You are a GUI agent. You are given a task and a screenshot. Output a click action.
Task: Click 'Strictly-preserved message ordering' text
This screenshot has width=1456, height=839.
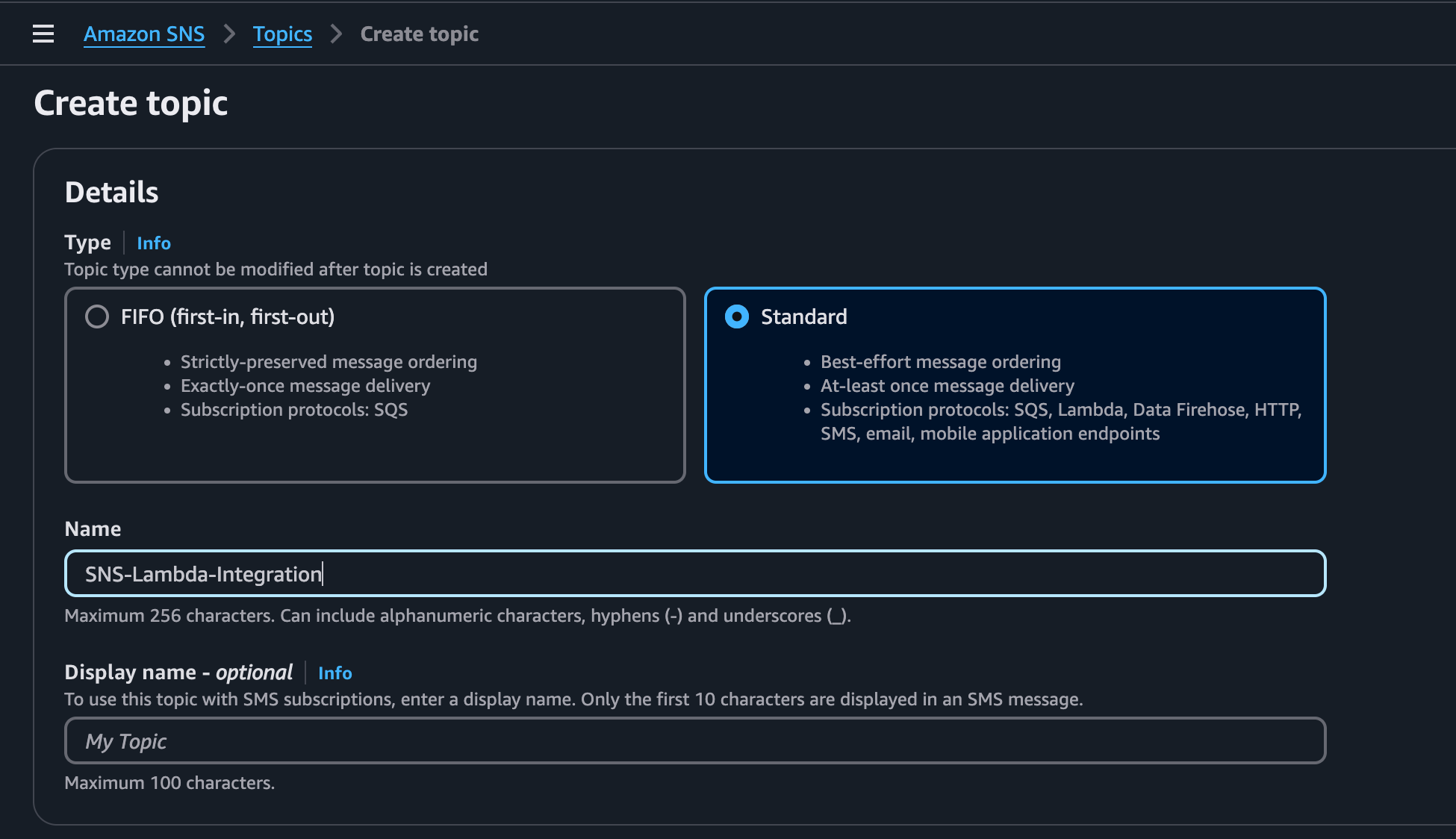click(329, 361)
